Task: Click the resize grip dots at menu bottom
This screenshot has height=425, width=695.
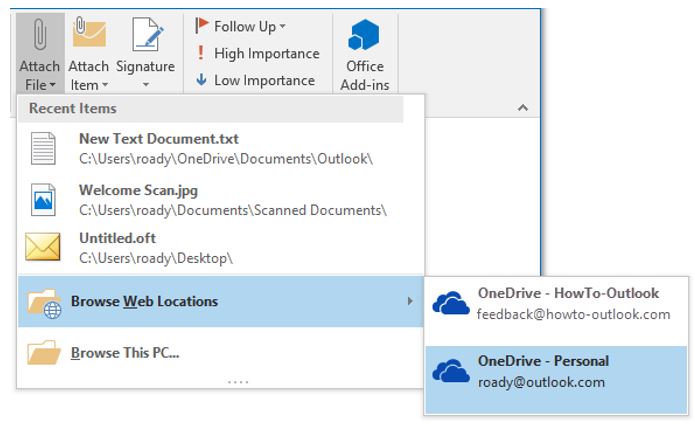Action: tap(238, 382)
